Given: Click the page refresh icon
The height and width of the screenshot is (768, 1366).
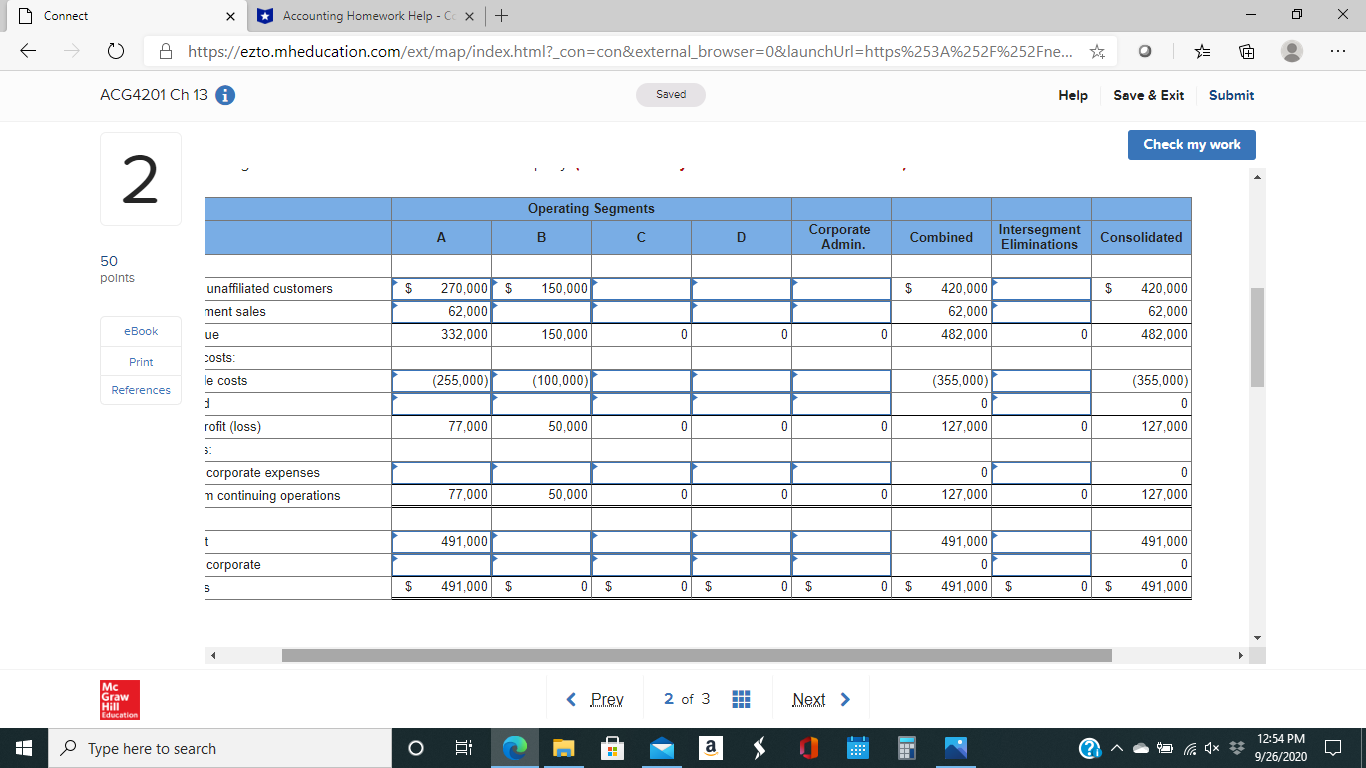Looking at the screenshot, I should point(116,51).
